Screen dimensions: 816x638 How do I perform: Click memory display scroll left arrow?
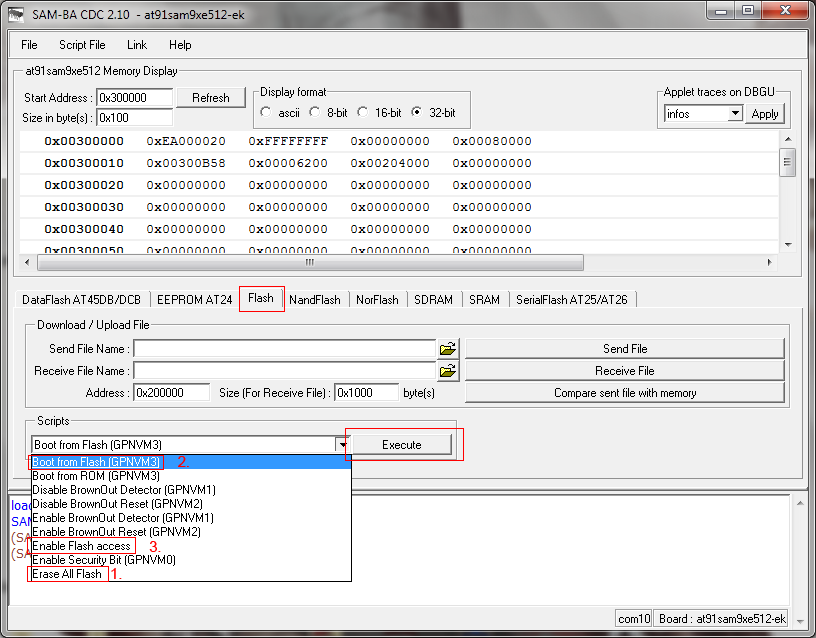click(27, 262)
